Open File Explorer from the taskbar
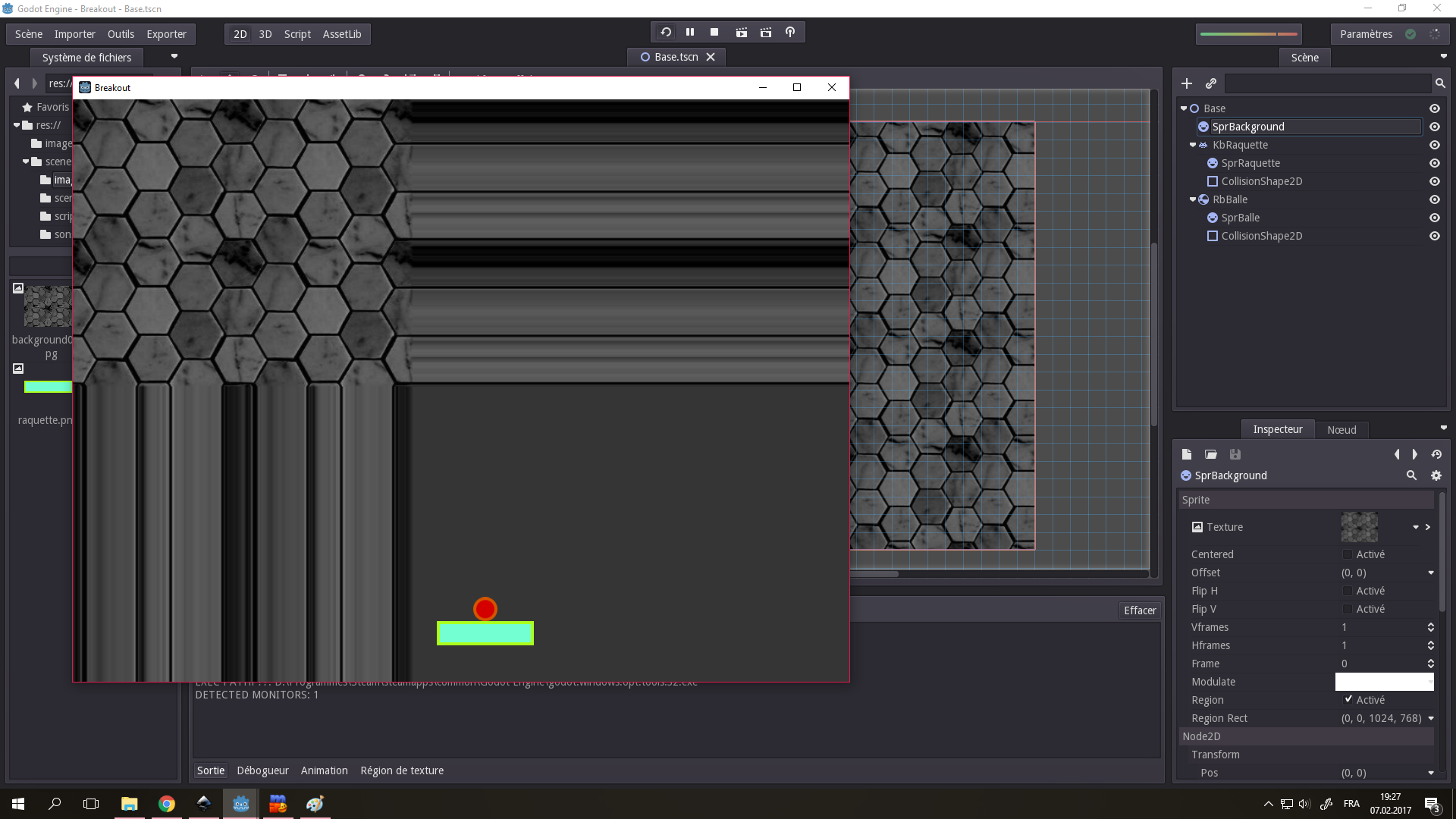The image size is (1456, 819). [130, 804]
